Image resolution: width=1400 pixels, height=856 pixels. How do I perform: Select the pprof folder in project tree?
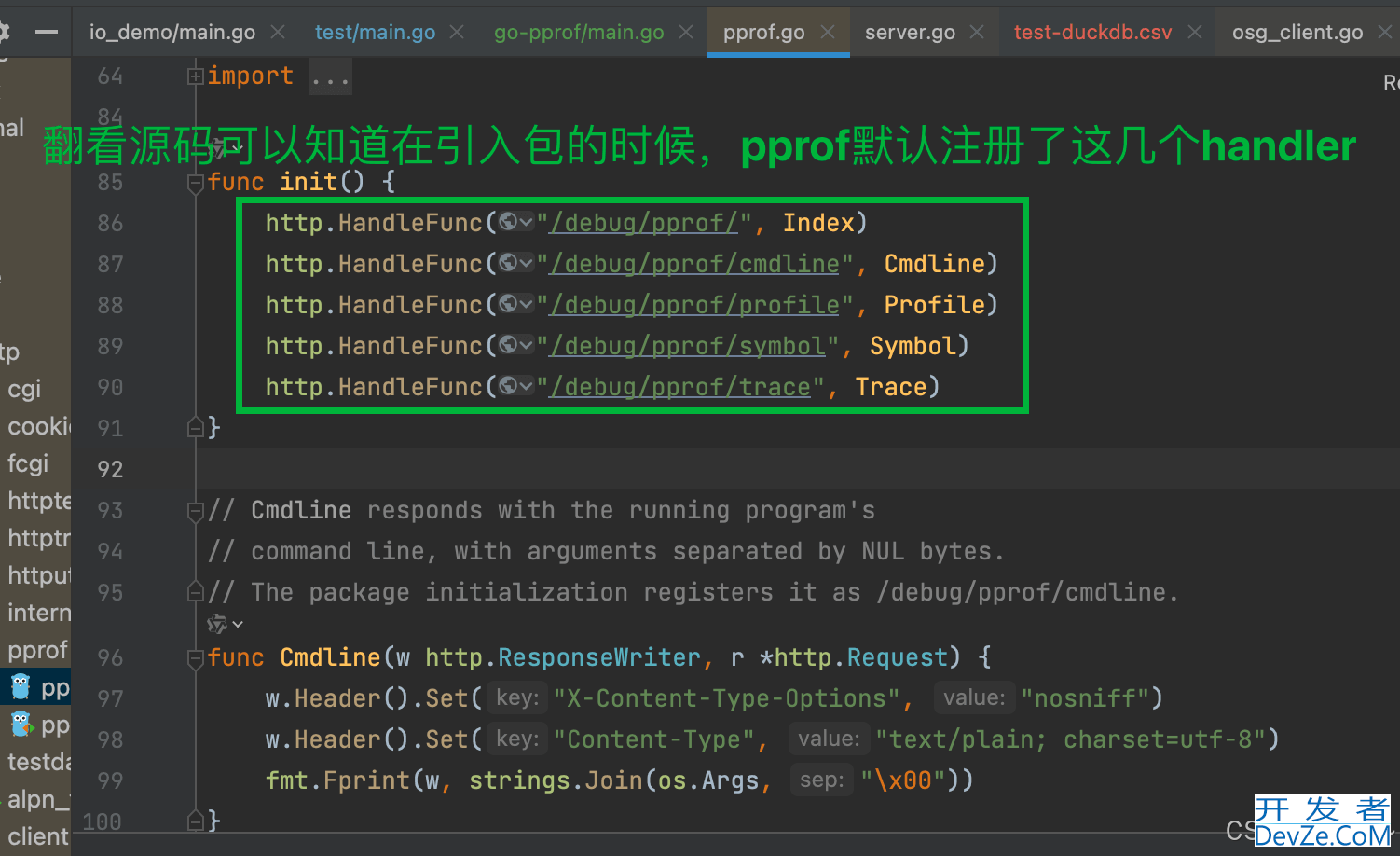coord(38,650)
